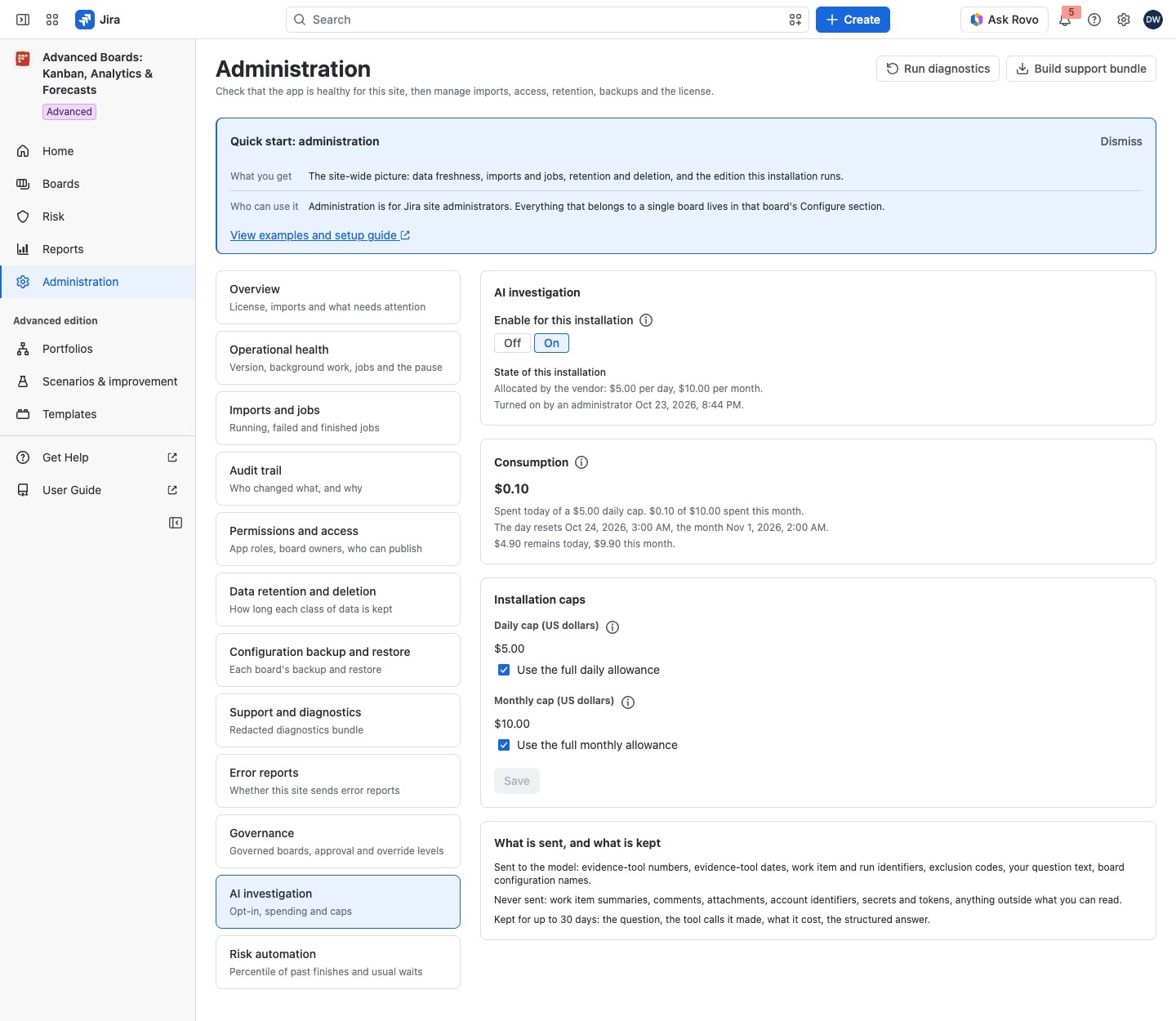Open the app switcher grid icon
Image resolution: width=1176 pixels, height=1021 pixels.
click(52, 20)
